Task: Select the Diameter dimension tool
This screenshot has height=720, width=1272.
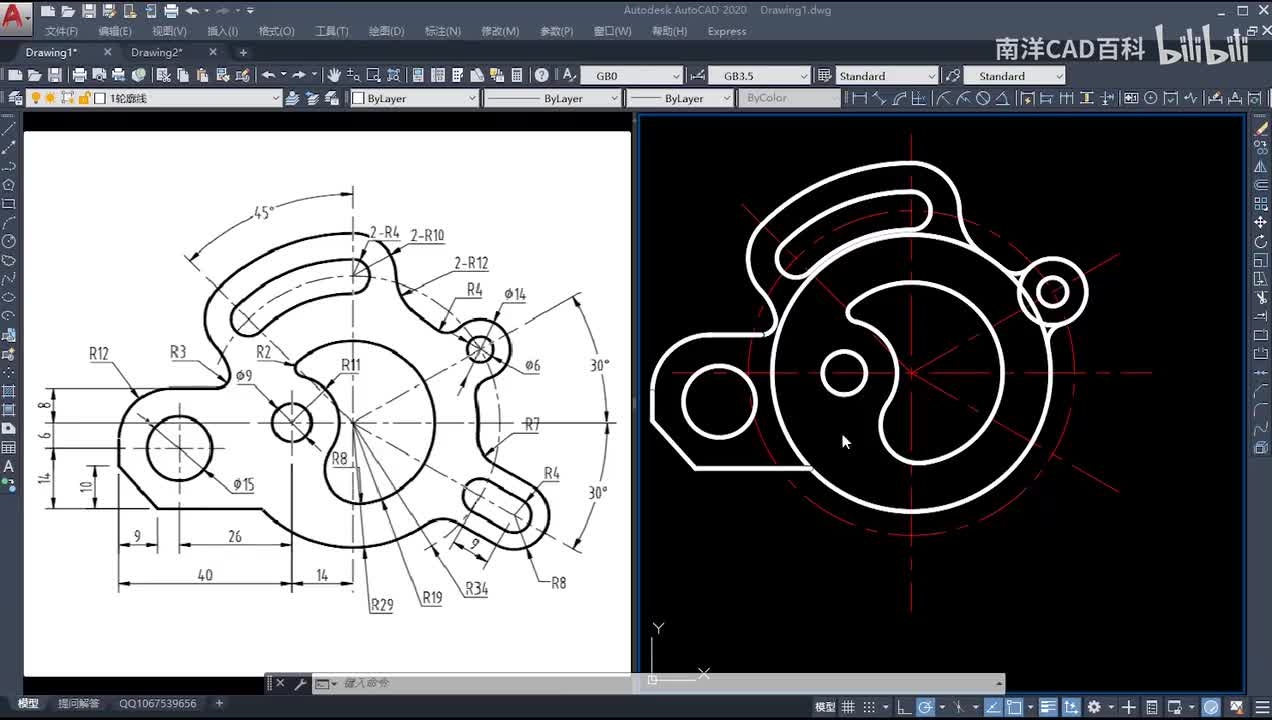Action: pyautogui.click(x=983, y=98)
